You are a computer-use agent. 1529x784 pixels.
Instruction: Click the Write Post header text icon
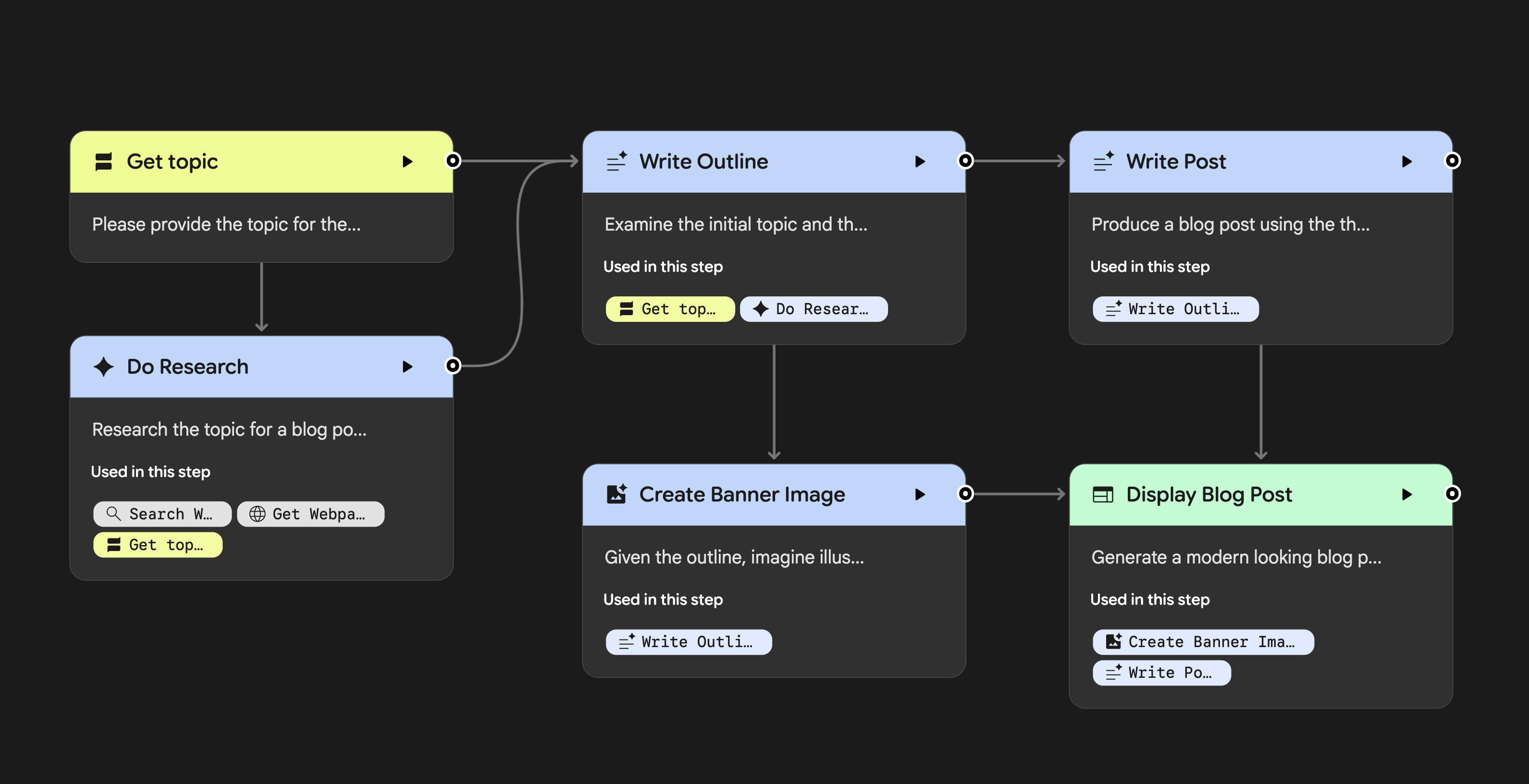pyautogui.click(x=1103, y=161)
